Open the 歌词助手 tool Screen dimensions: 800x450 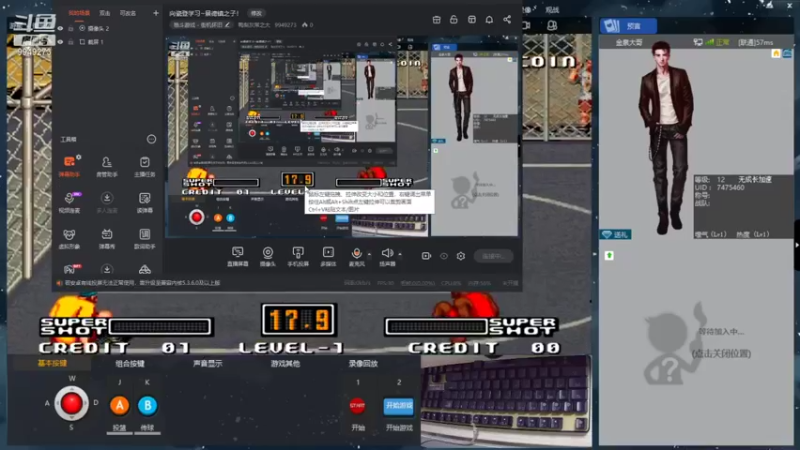pos(144,238)
